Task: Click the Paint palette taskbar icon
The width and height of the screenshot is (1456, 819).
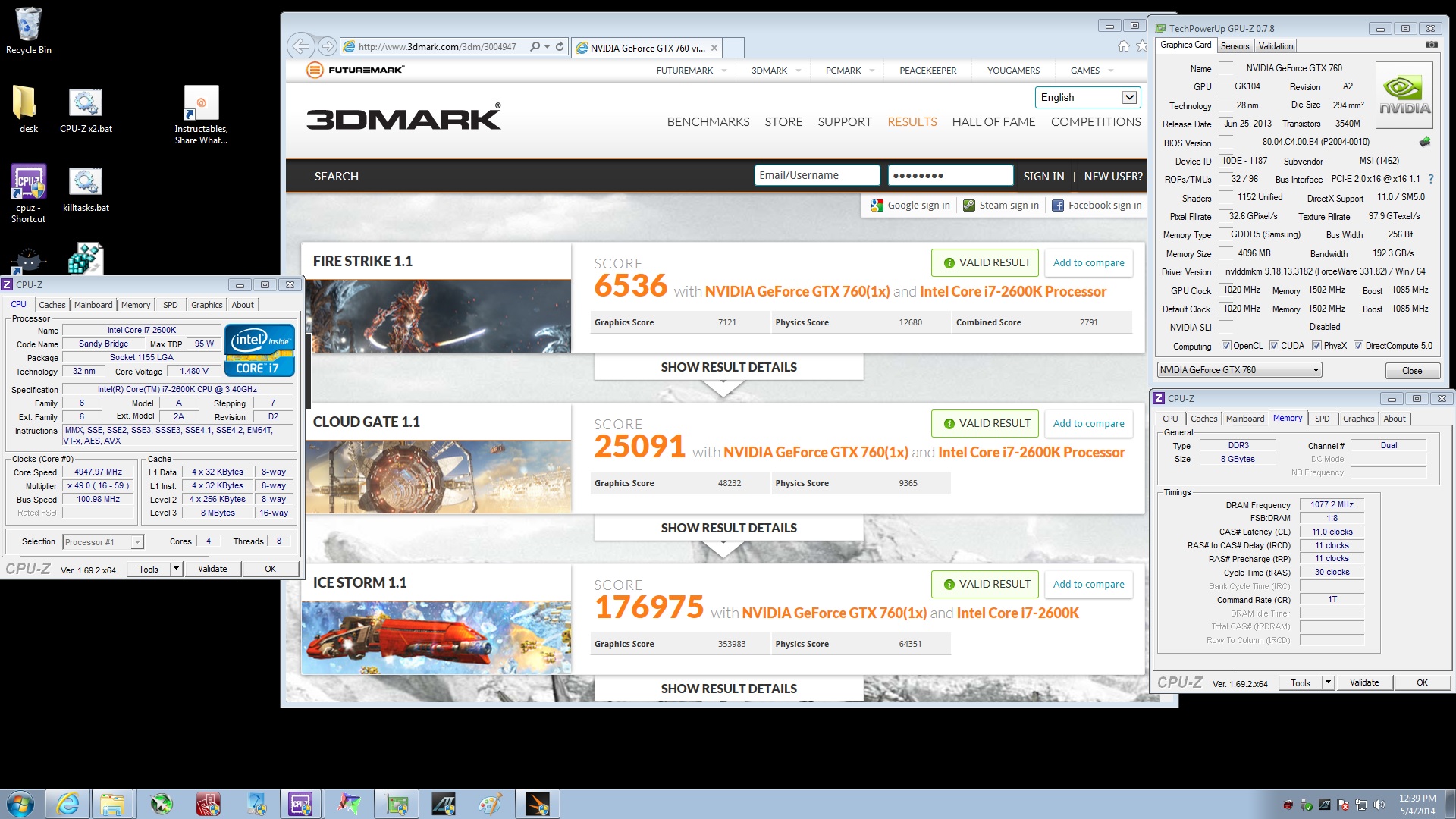Action: [x=490, y=804]
